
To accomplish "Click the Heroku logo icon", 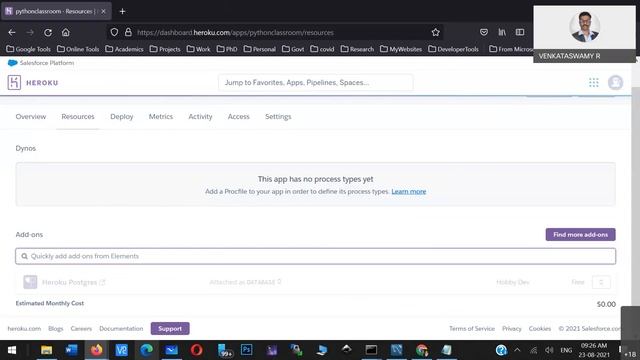I will [14, 82].
